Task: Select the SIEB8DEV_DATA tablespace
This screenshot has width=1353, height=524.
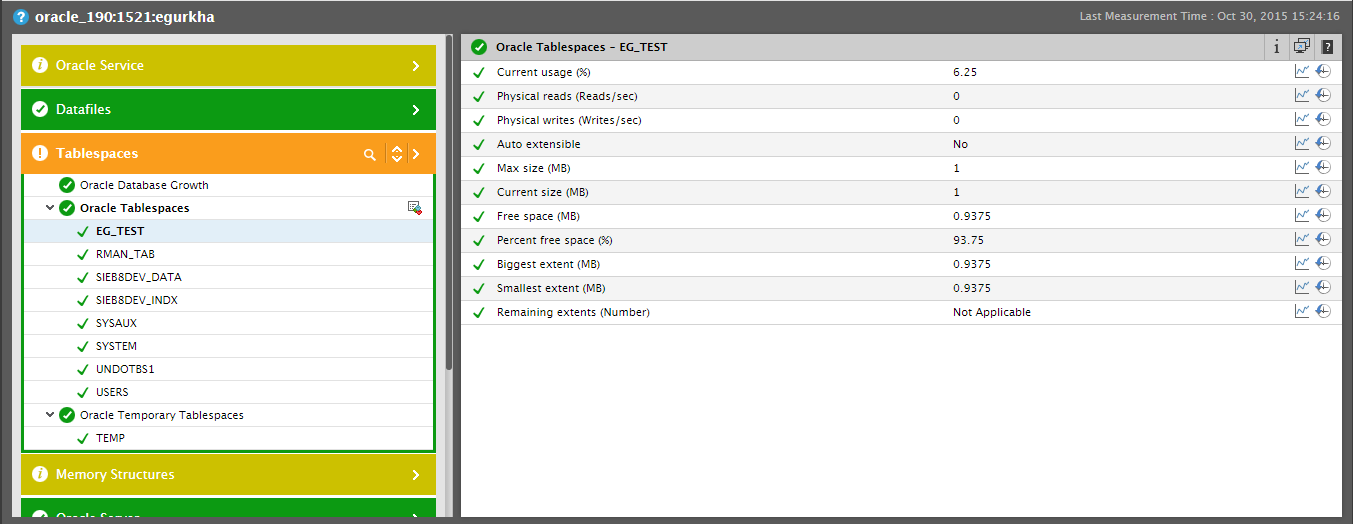Action: (x=139, y=277)
